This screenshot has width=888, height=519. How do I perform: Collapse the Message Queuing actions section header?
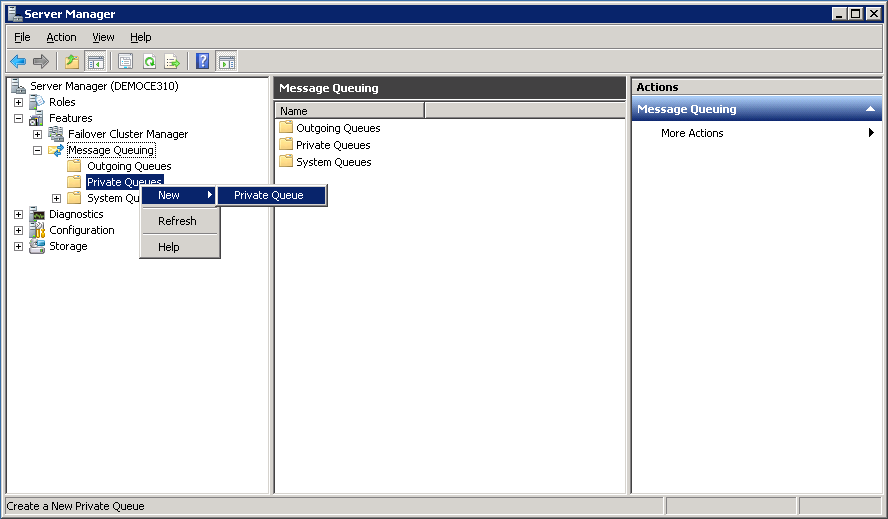pyautogui.click(x=870, y=109)
